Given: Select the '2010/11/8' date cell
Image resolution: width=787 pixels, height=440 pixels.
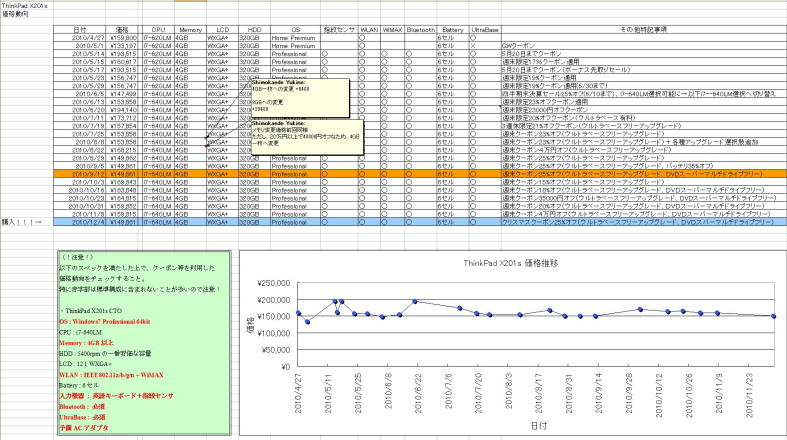Looking at the screenshot, I should tap(79, 214).
